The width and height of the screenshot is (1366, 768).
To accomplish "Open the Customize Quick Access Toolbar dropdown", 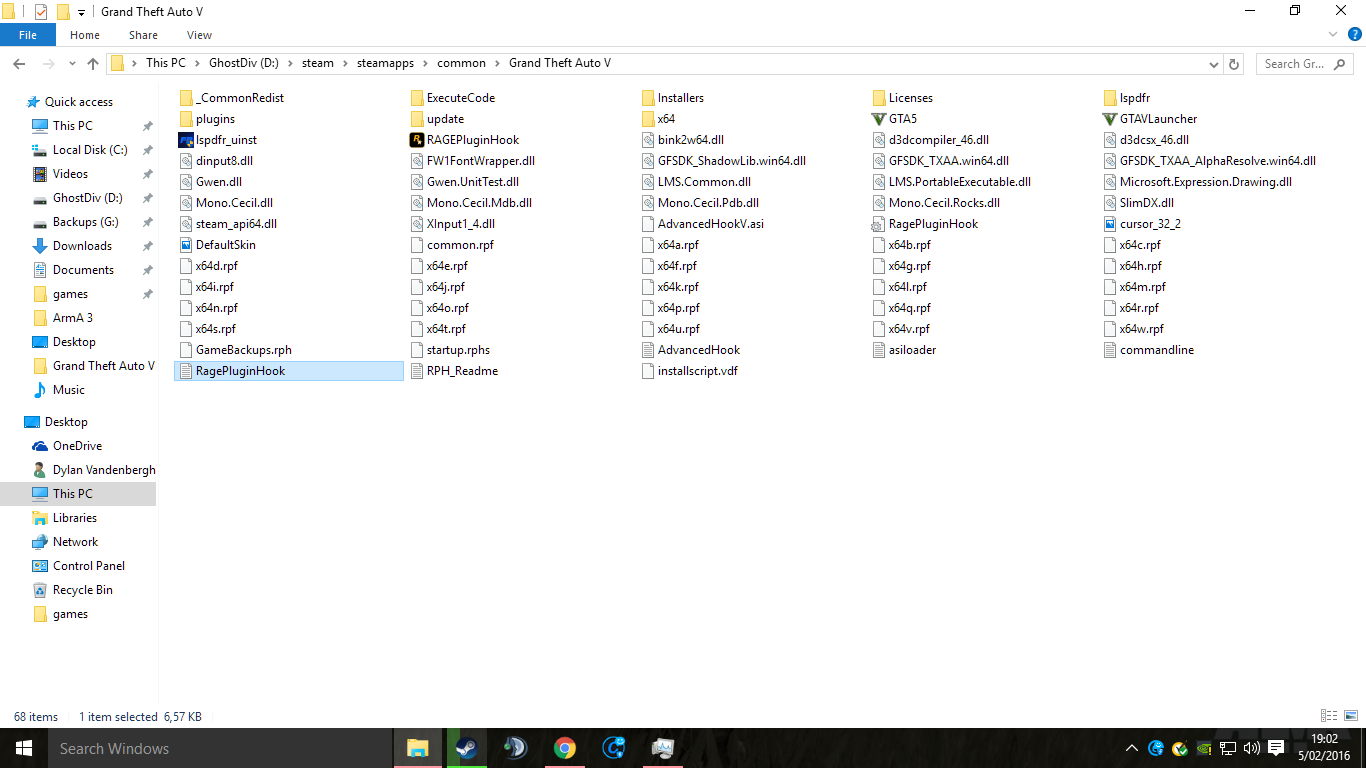I will pos(81,12).
